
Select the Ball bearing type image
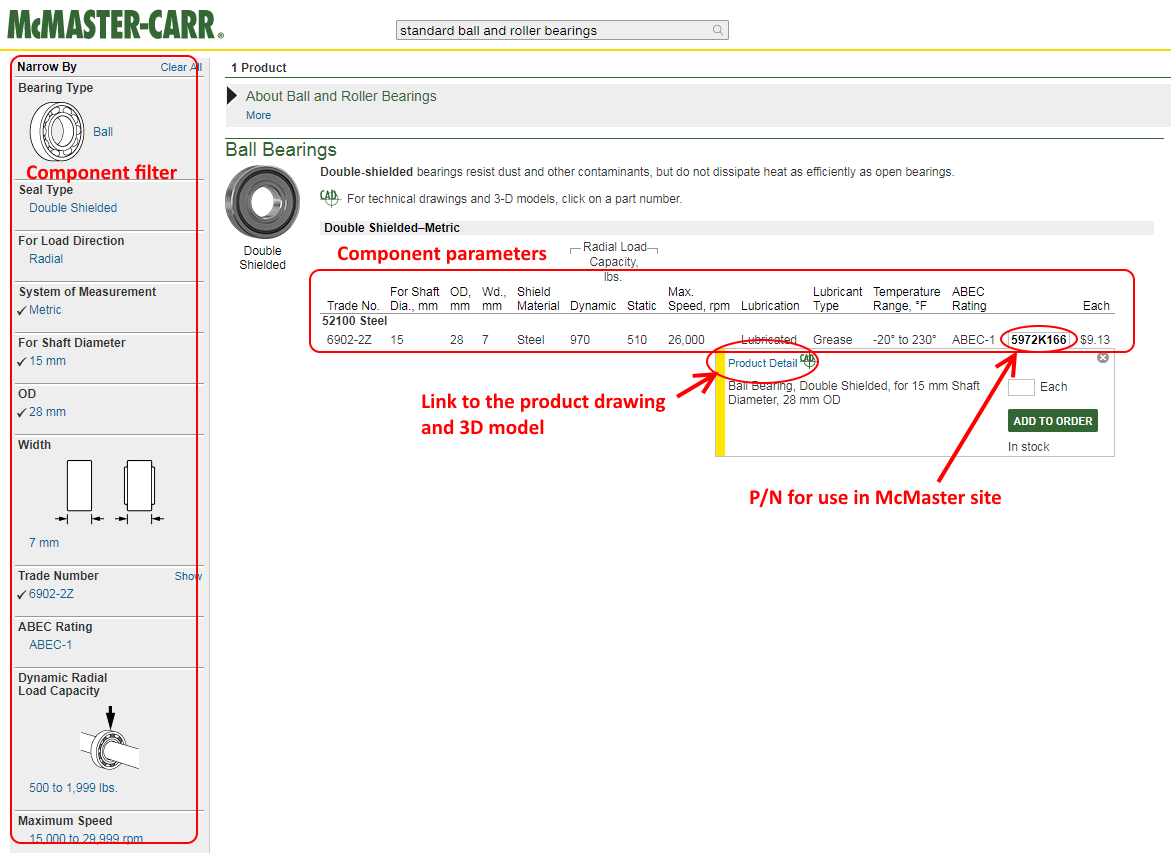coord(57,131)
